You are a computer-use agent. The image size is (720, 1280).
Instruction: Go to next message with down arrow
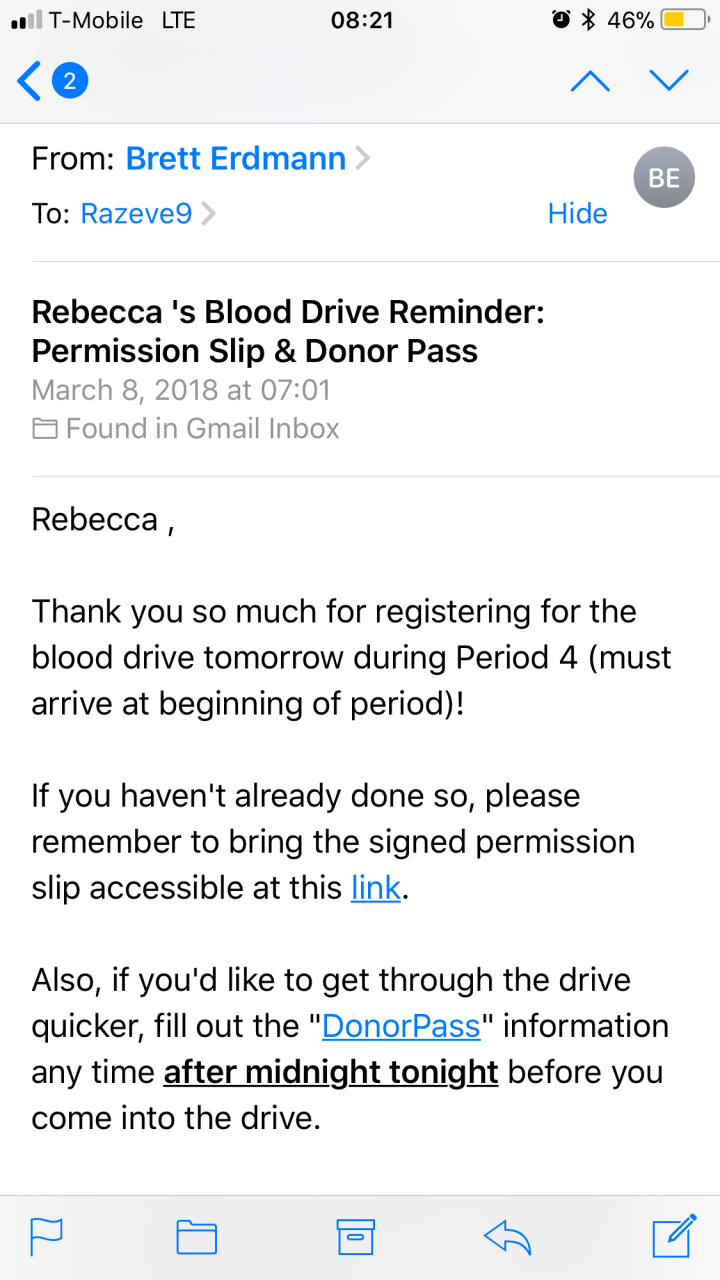click(x=669, y=81)
